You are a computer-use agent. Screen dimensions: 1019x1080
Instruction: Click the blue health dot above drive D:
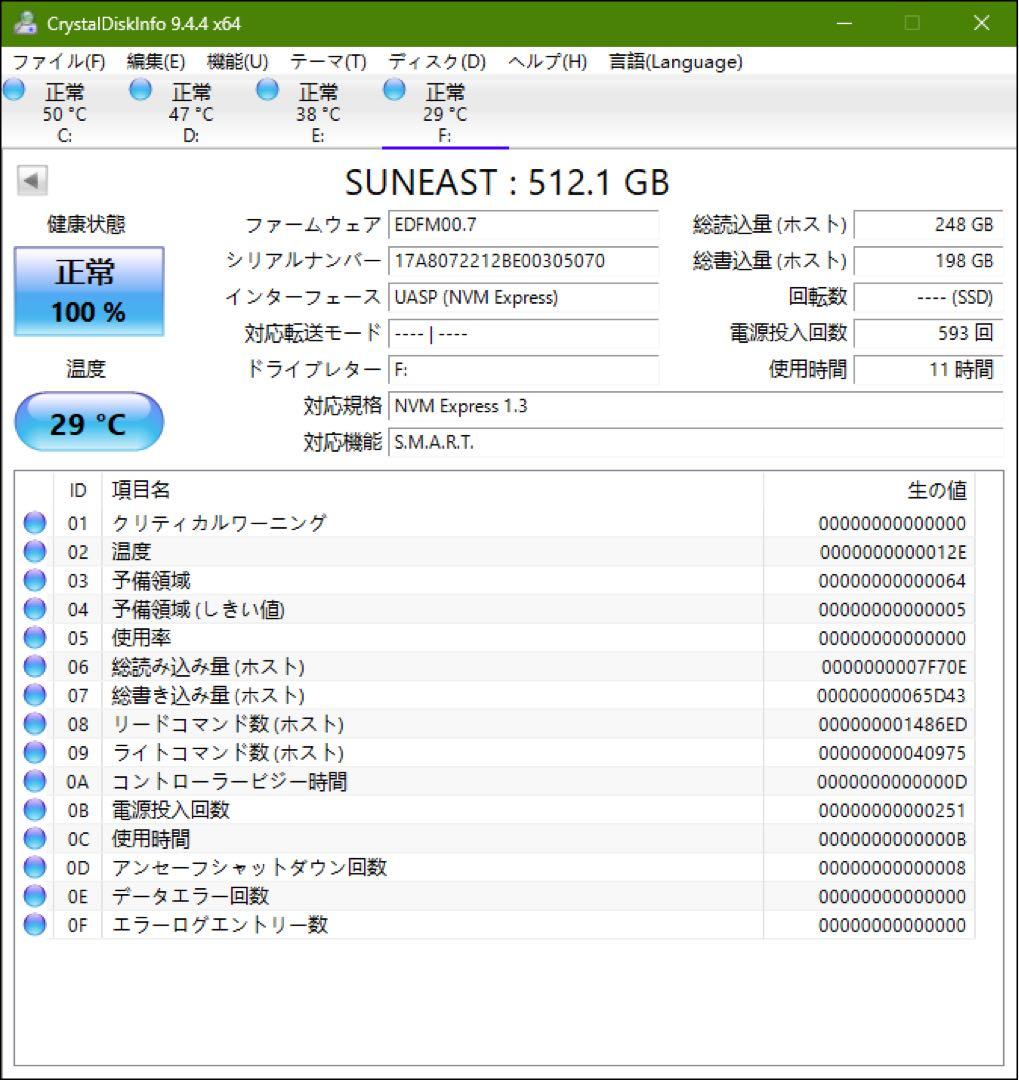140,89
